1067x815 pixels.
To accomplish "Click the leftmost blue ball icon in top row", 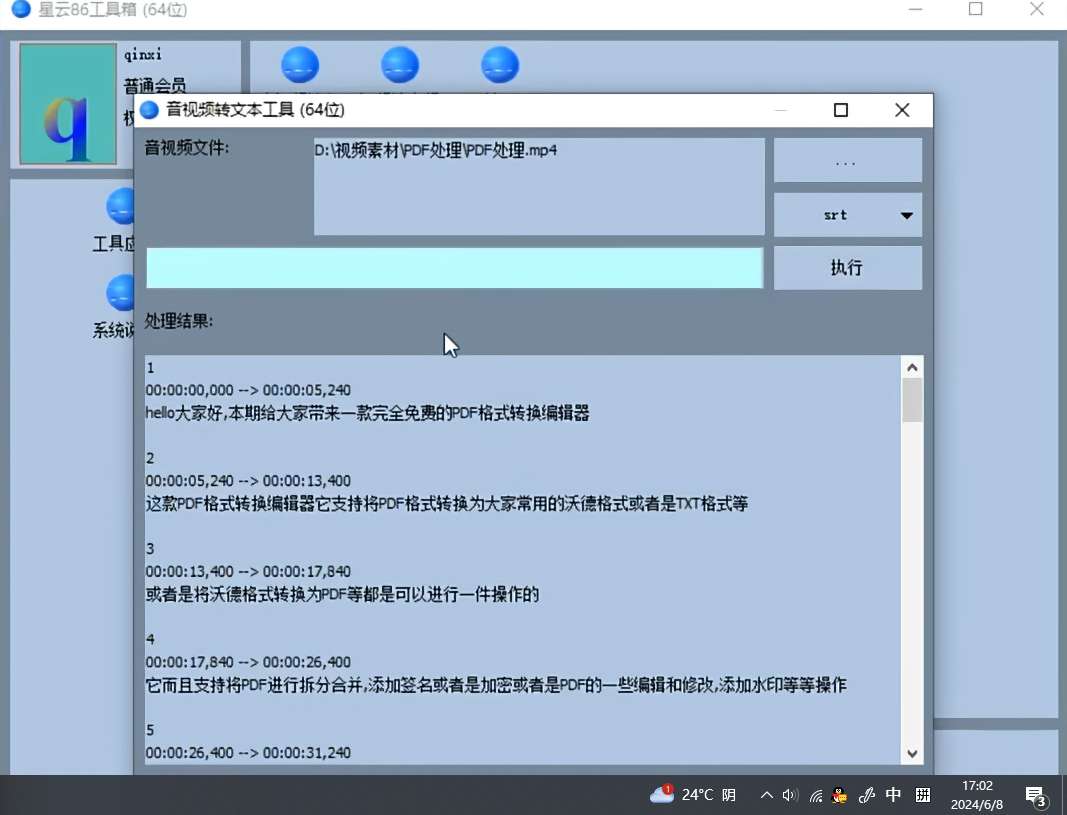I will click(x=299, y=65).
